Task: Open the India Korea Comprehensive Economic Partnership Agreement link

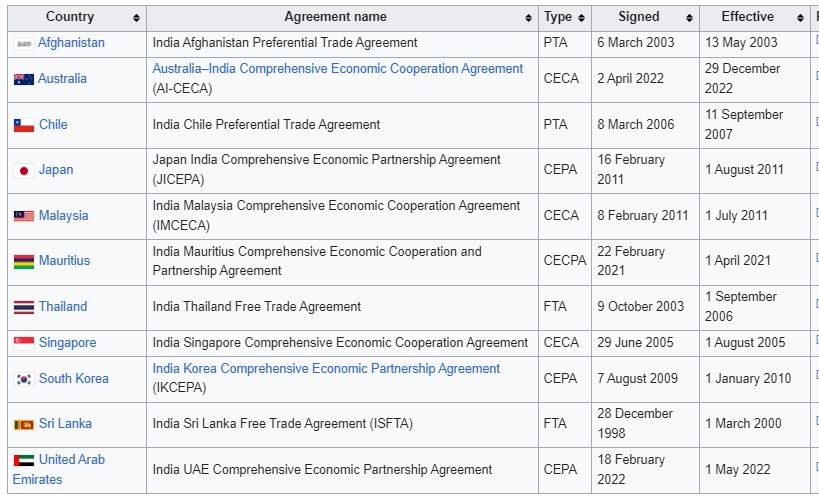Action: [326, 369]
